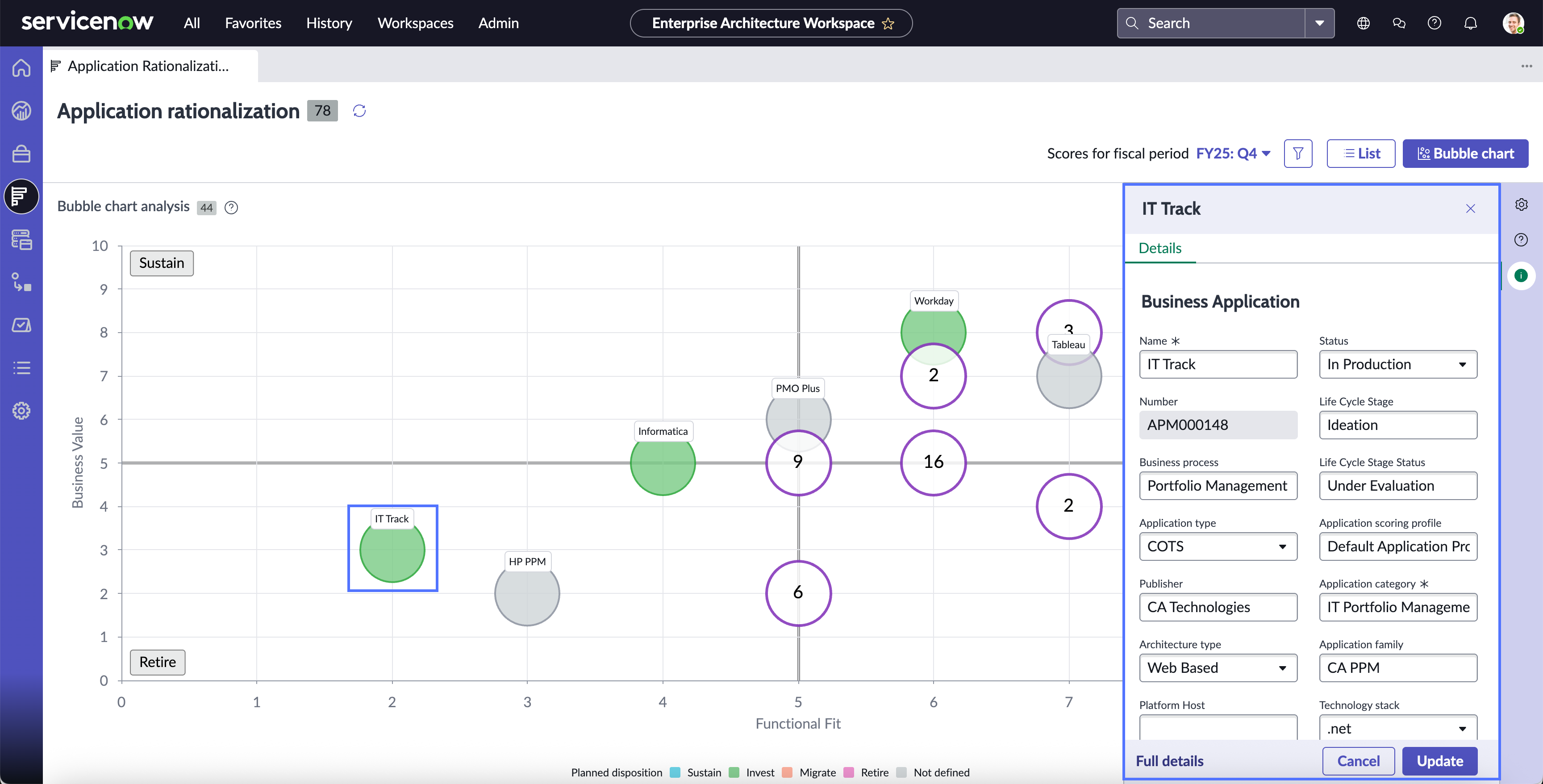Select the Details tab
The height and width of the screenshot is (784, 1543).
pyautogui.click(x=1160, y=249)
